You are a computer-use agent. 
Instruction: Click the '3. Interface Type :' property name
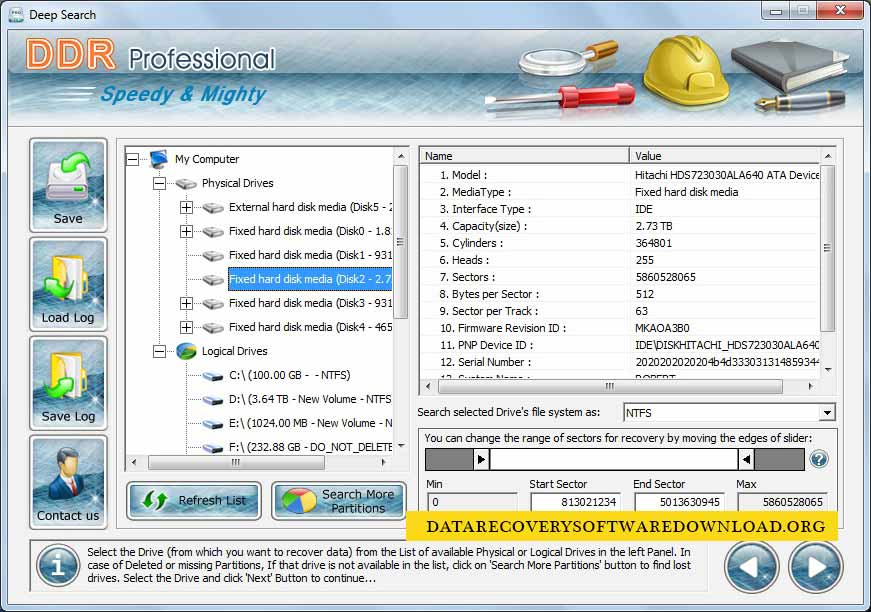tap(485, 209)
